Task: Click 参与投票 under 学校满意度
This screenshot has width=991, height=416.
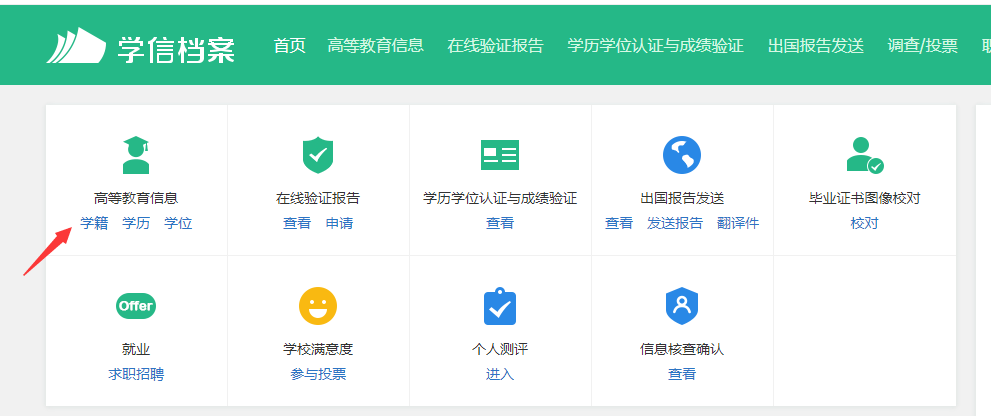Action: tap(318, 374)
